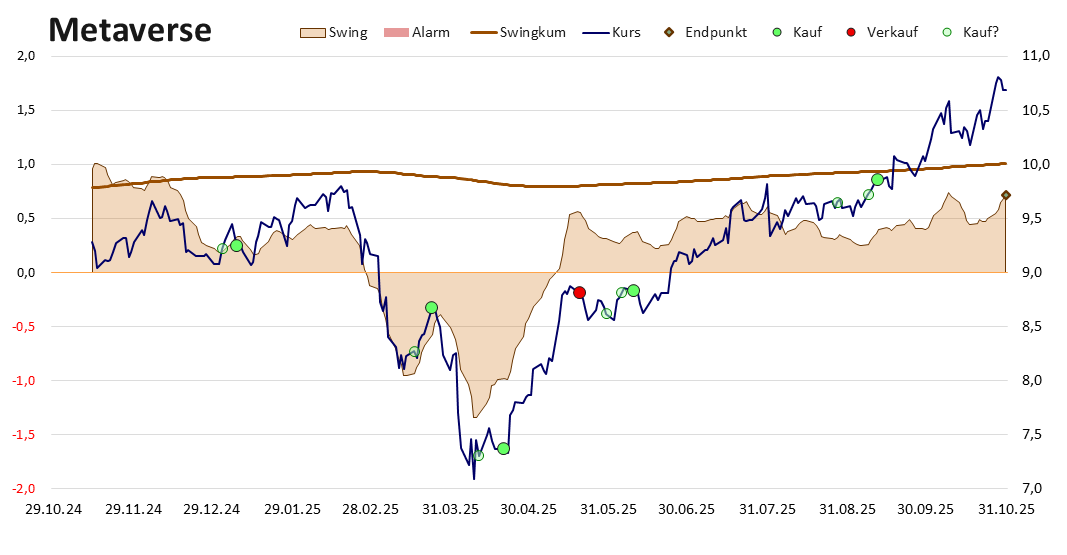Select the Endpunkt diamond at chart's right end
This screenshot has height=555, width=1067.
1006,195
